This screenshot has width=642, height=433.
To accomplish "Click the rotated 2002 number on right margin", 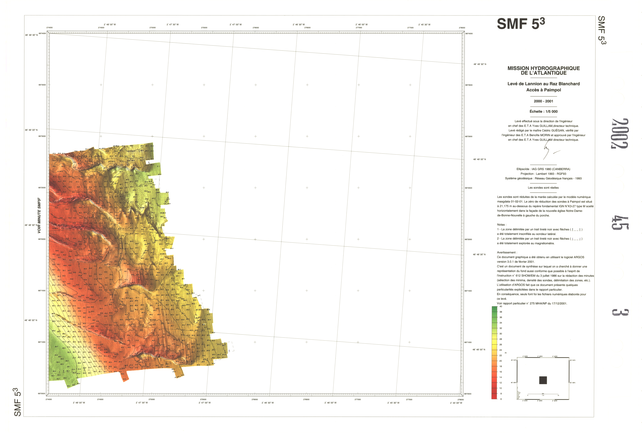I will coord(618,130).
